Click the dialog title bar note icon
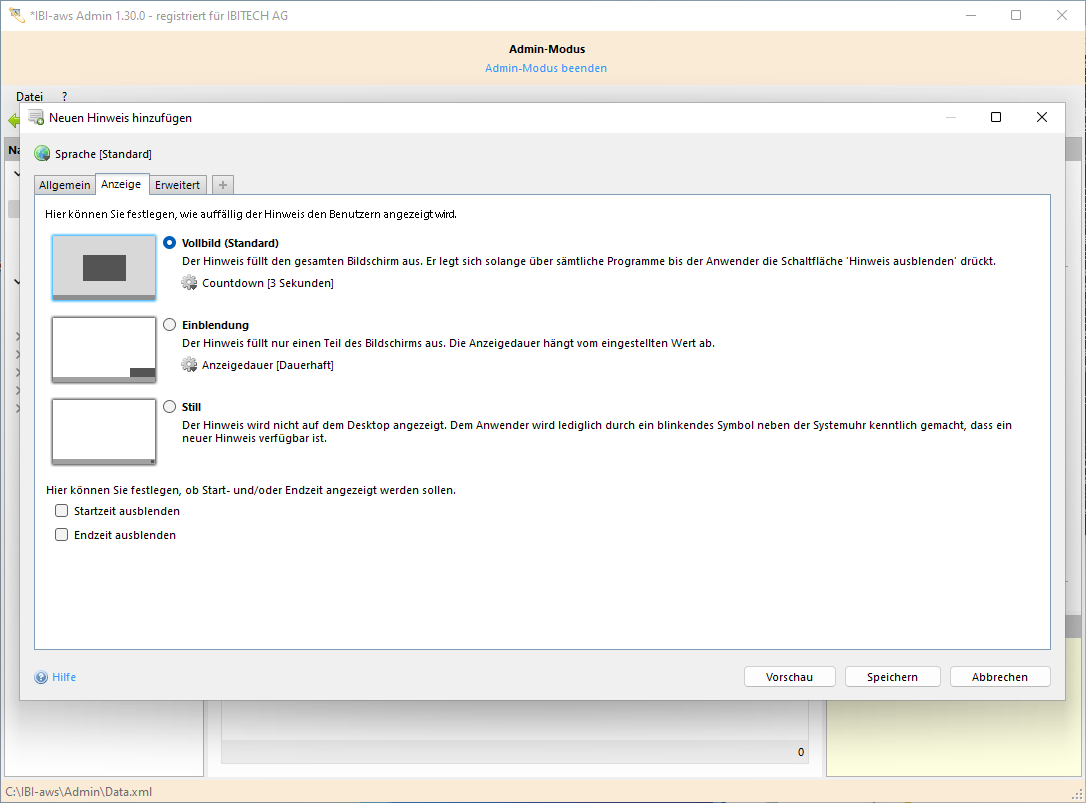Screen dimensions: 1086x803 click(36, 117)
